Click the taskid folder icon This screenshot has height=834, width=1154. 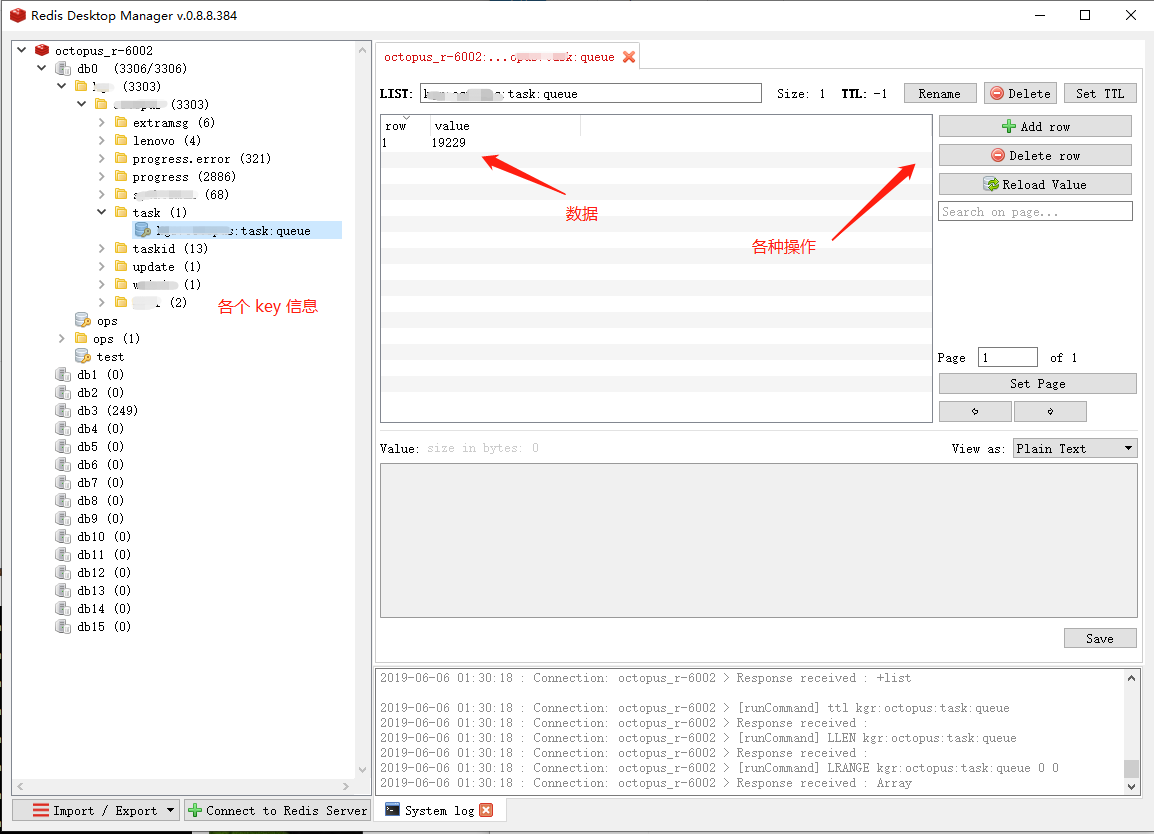[x=121, y=248]
